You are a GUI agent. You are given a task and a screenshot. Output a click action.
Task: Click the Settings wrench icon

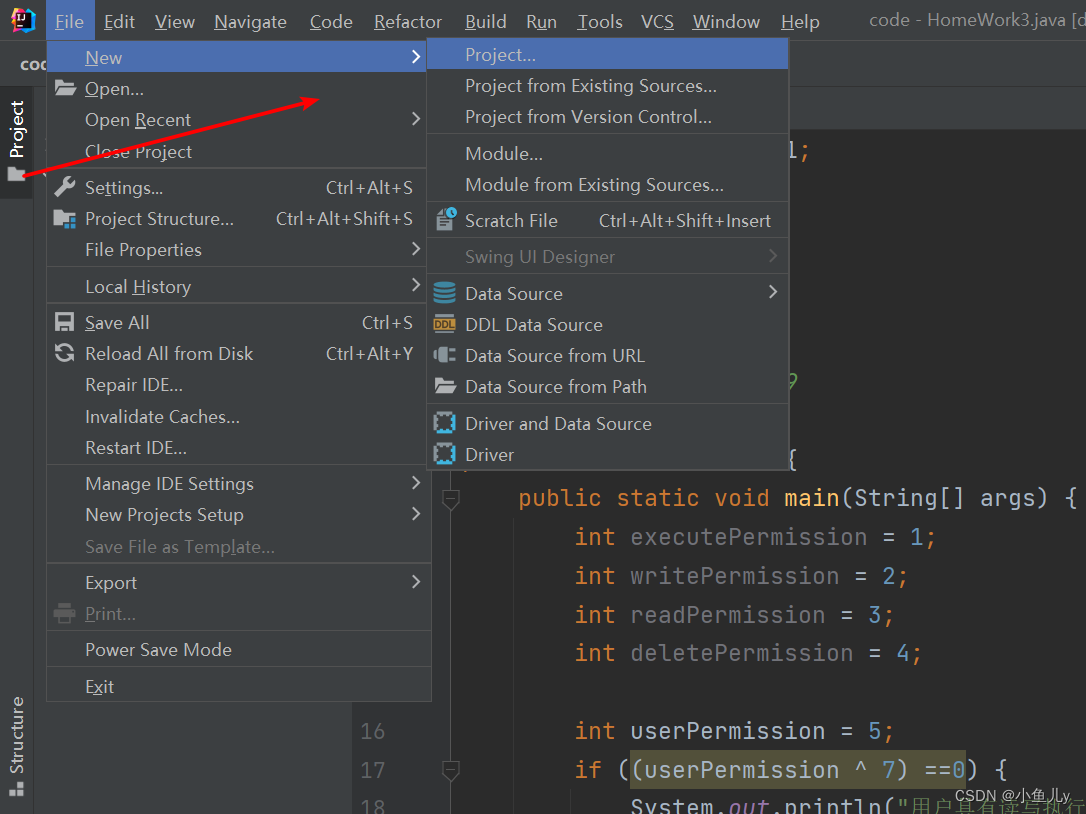(x=64, y=186)
